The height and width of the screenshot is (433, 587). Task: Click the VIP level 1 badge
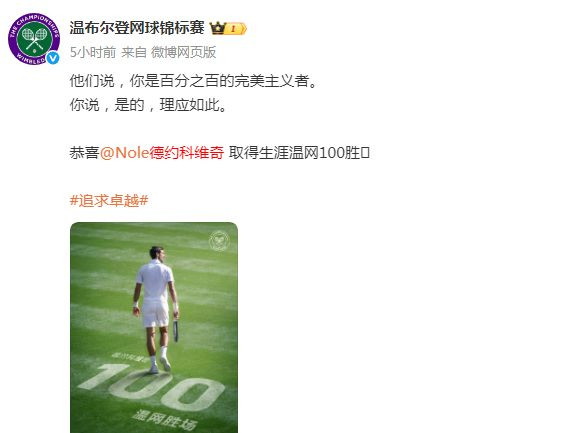click(x=235, y=29)
